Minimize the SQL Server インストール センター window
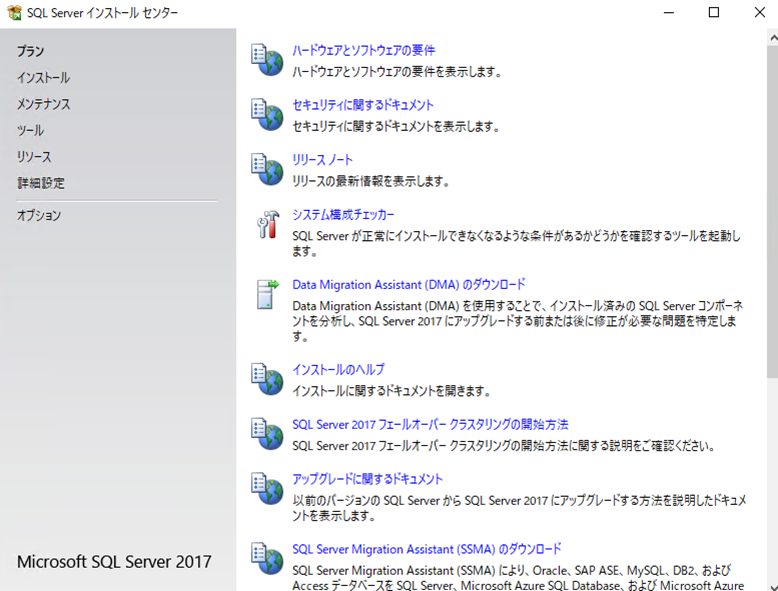The height and width of the screenshot is (591, 778). (x=669, y=12)
